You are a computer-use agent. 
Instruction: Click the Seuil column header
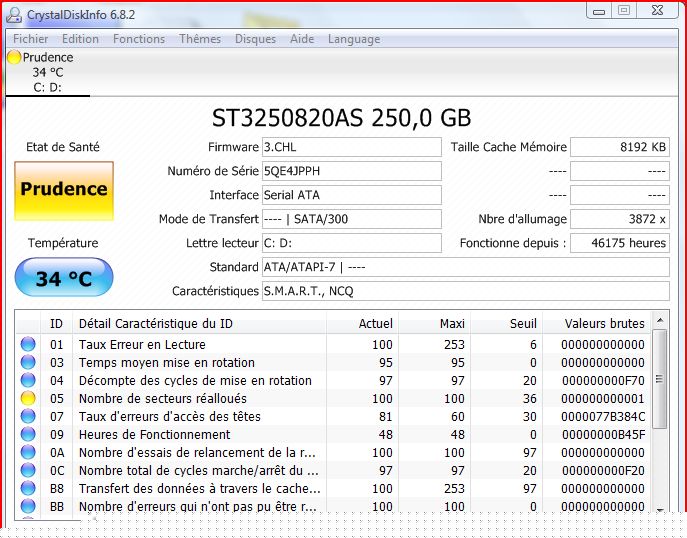pos(506,324)
